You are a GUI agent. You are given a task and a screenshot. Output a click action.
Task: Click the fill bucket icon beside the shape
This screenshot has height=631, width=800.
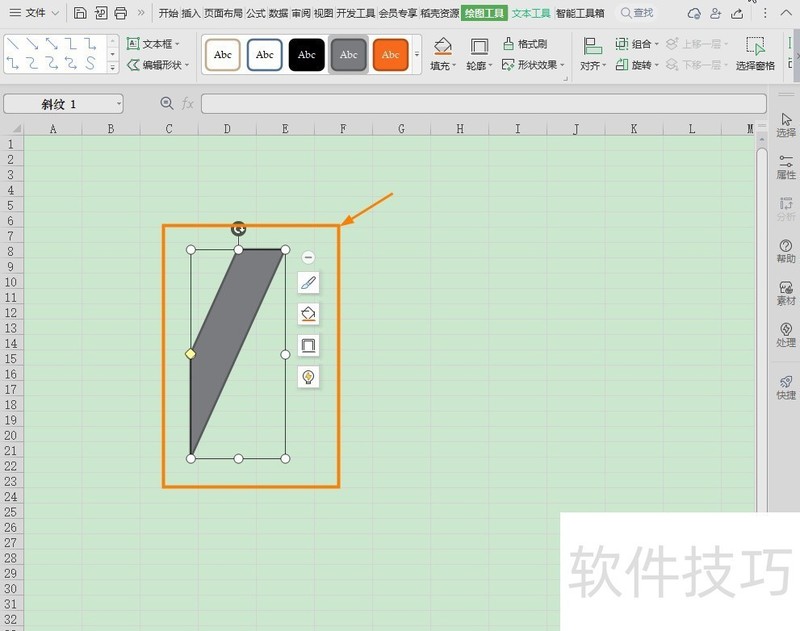pos(307,313)
